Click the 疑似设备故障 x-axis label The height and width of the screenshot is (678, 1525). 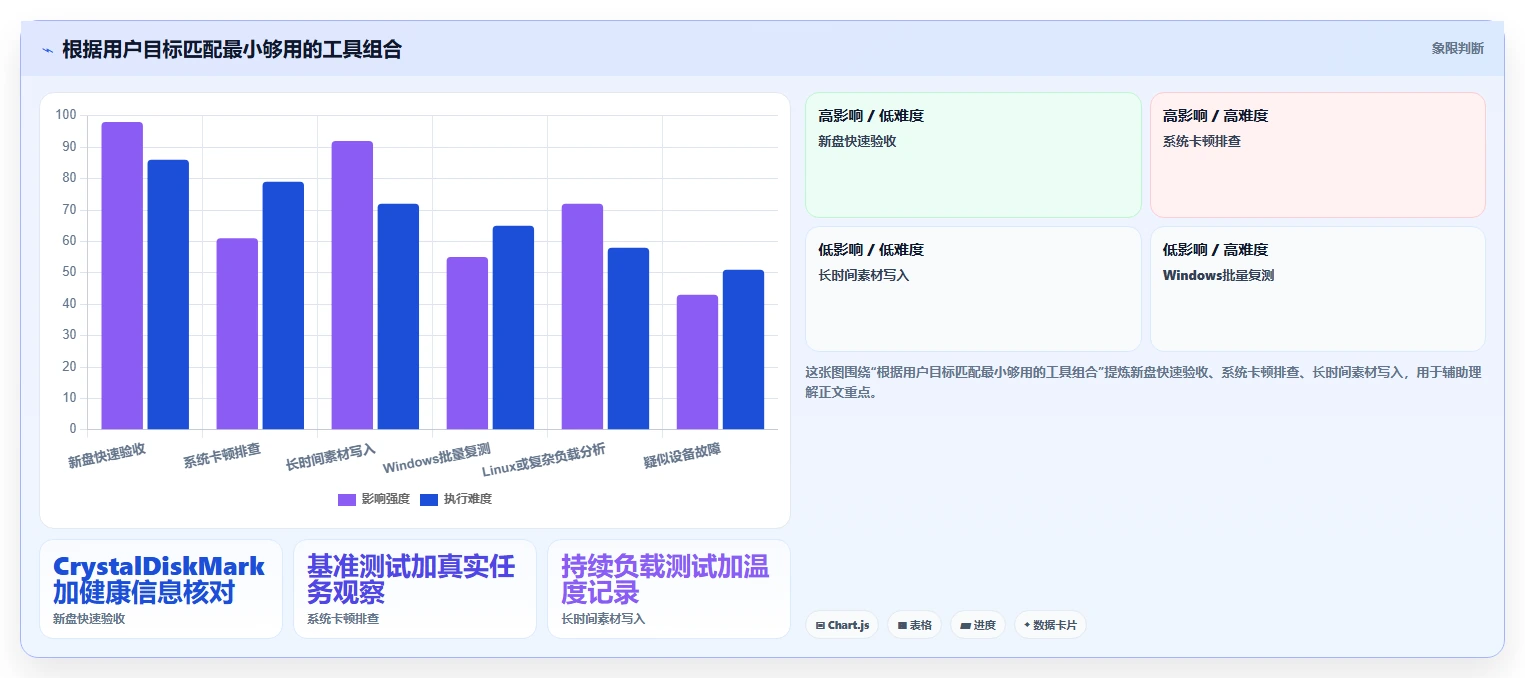pos(682,455)
